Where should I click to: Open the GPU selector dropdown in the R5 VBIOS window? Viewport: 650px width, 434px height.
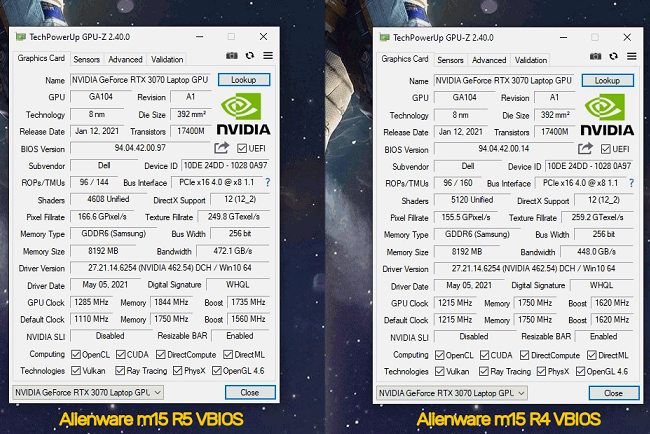[x=88, y=392]
